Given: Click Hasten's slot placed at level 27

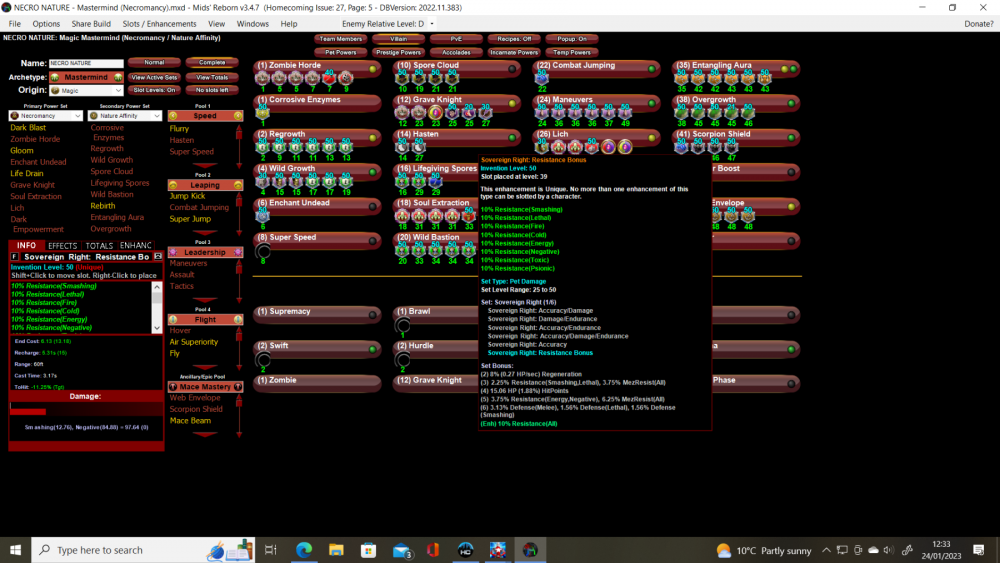Looking at the screenshot, I should tap(418, 147).
